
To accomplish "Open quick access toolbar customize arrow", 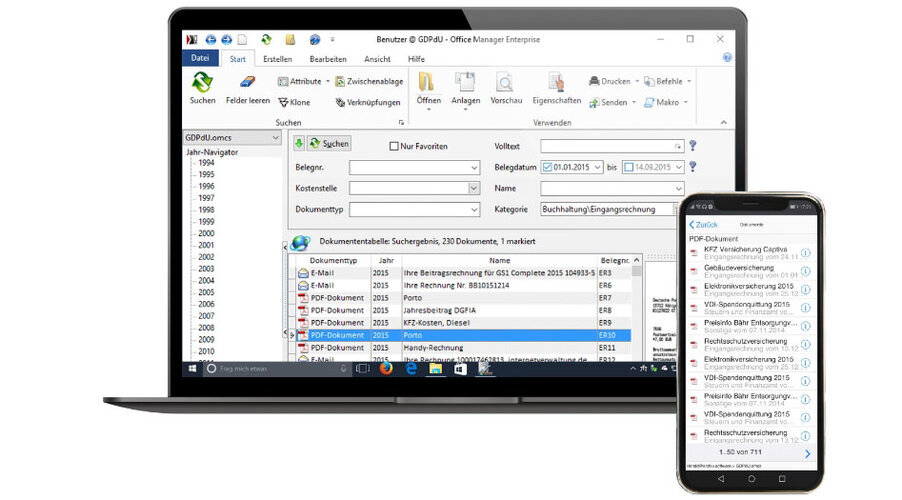I will point(332,40).
